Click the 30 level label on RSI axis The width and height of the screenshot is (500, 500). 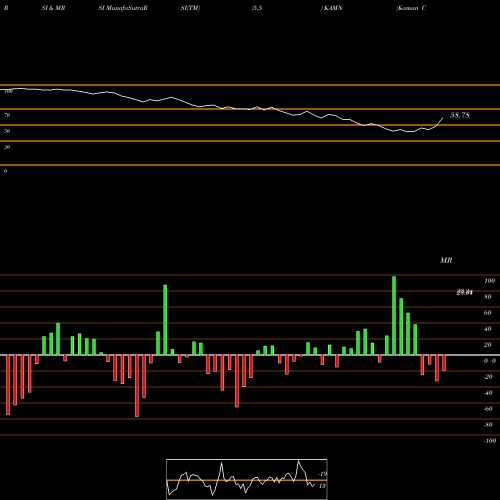point(7,147)
